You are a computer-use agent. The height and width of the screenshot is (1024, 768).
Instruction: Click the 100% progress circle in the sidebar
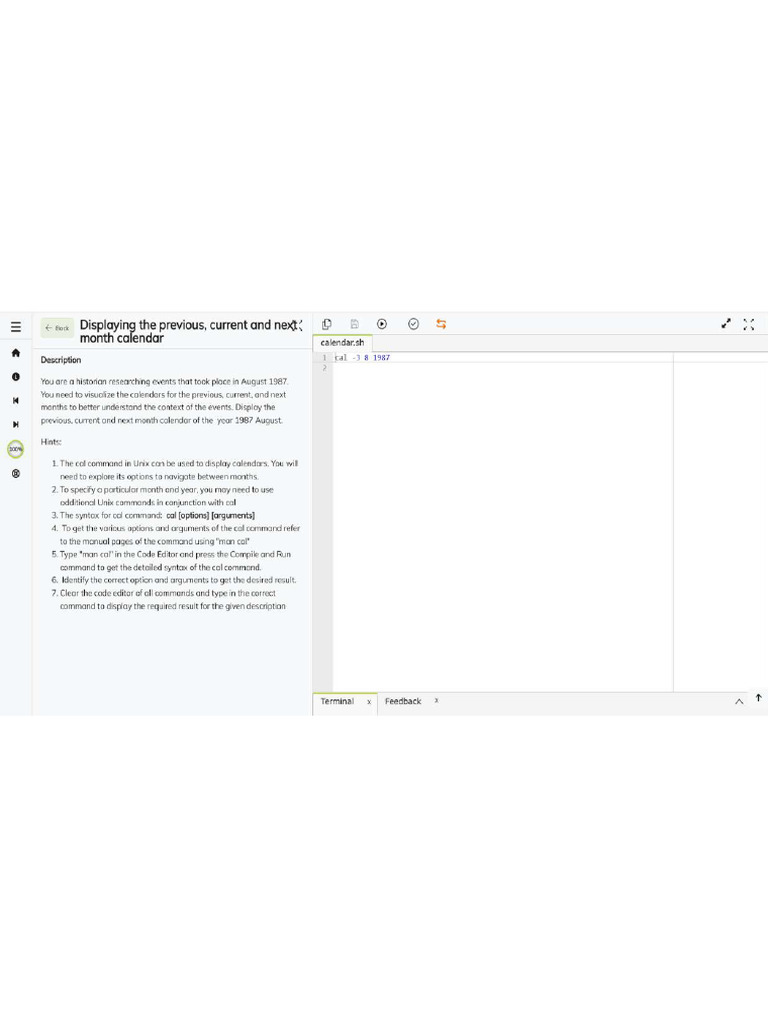click(16, 449)
